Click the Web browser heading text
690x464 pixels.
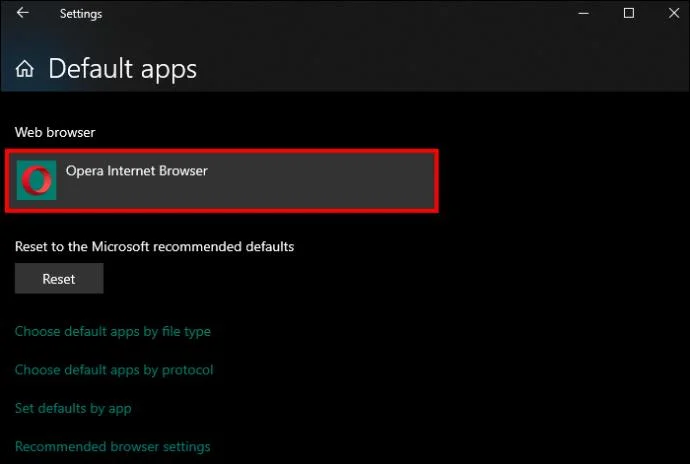pos(55,133)
